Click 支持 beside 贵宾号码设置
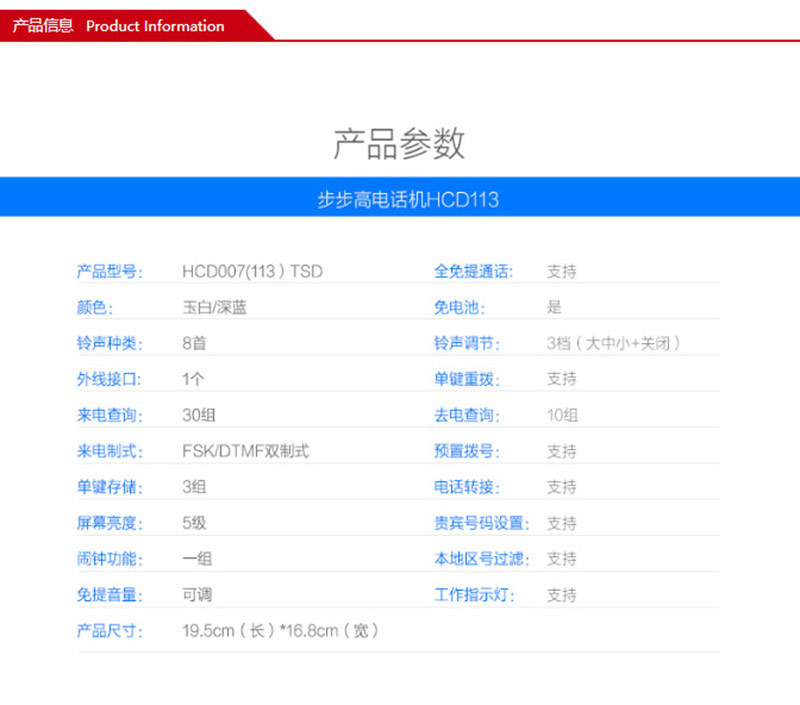 [x=562, y=523]
